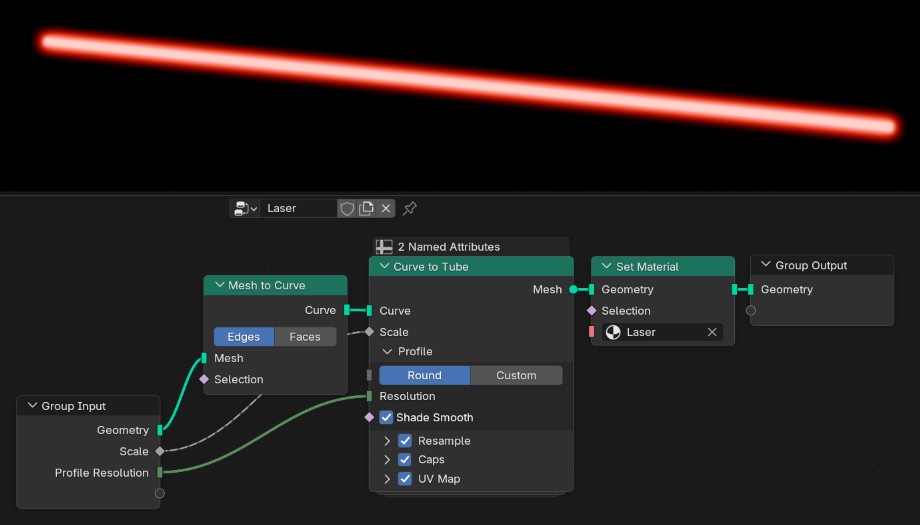This screenshot has width=920, height=525.
Task: Click the empty socket on Group Output
Action: click(x=750, y=310)
